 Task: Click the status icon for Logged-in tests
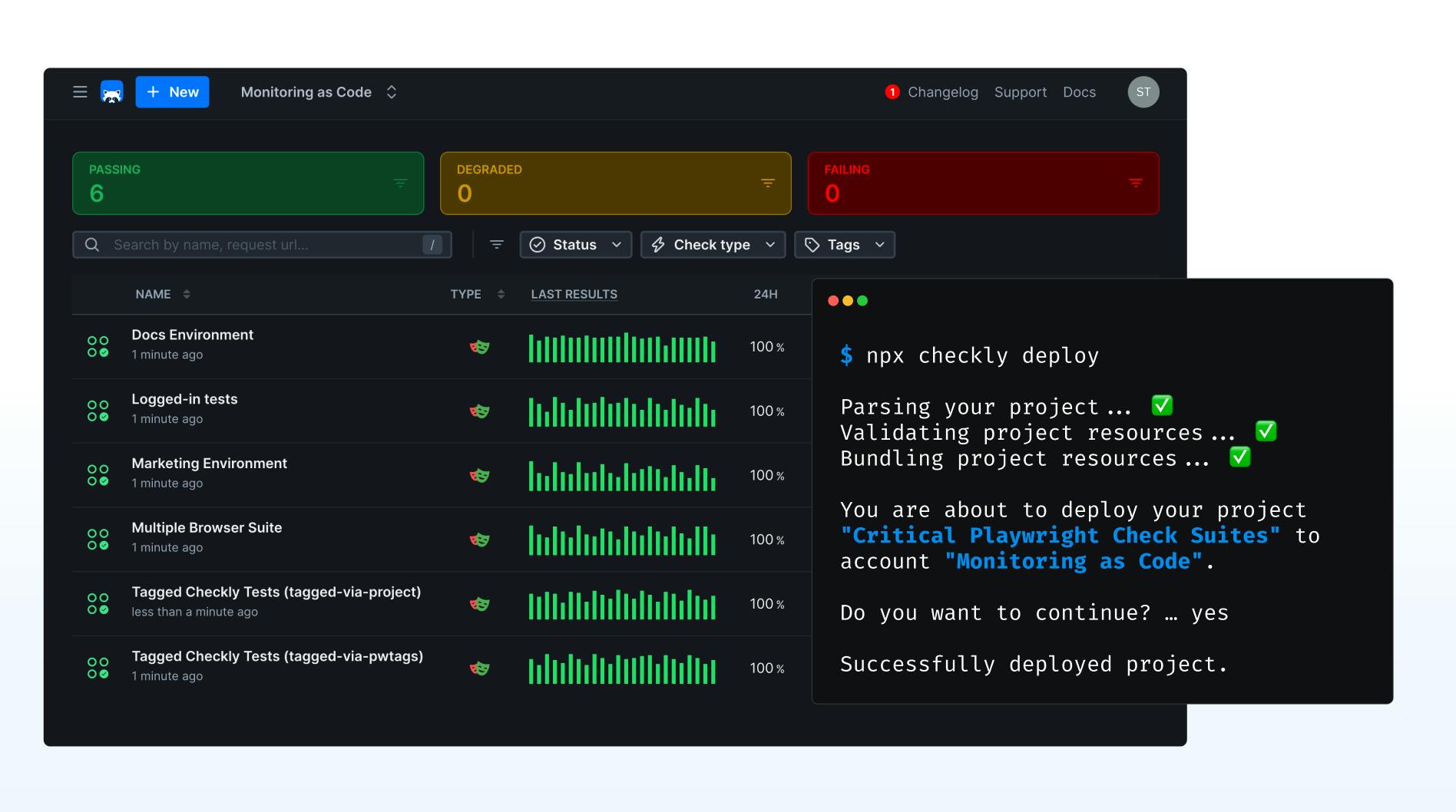pos(98,411)
